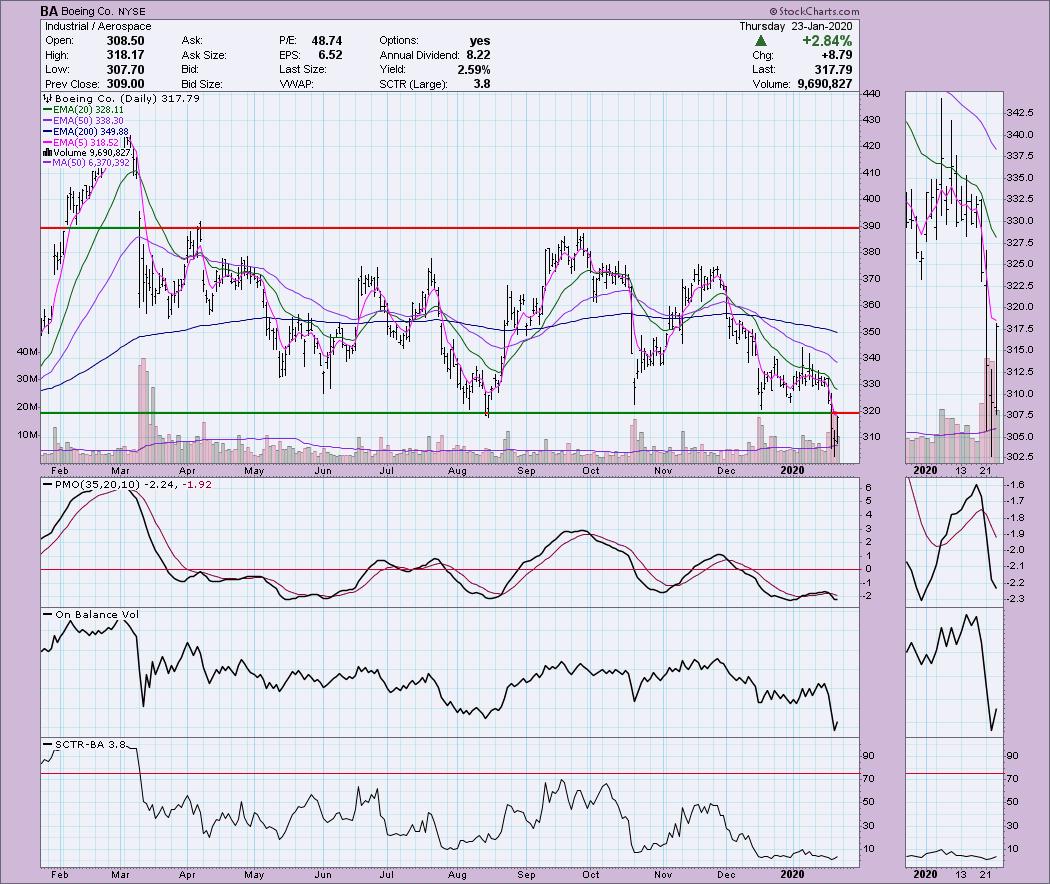Click the Industrial / Aerospace sector label

(98, 26)
